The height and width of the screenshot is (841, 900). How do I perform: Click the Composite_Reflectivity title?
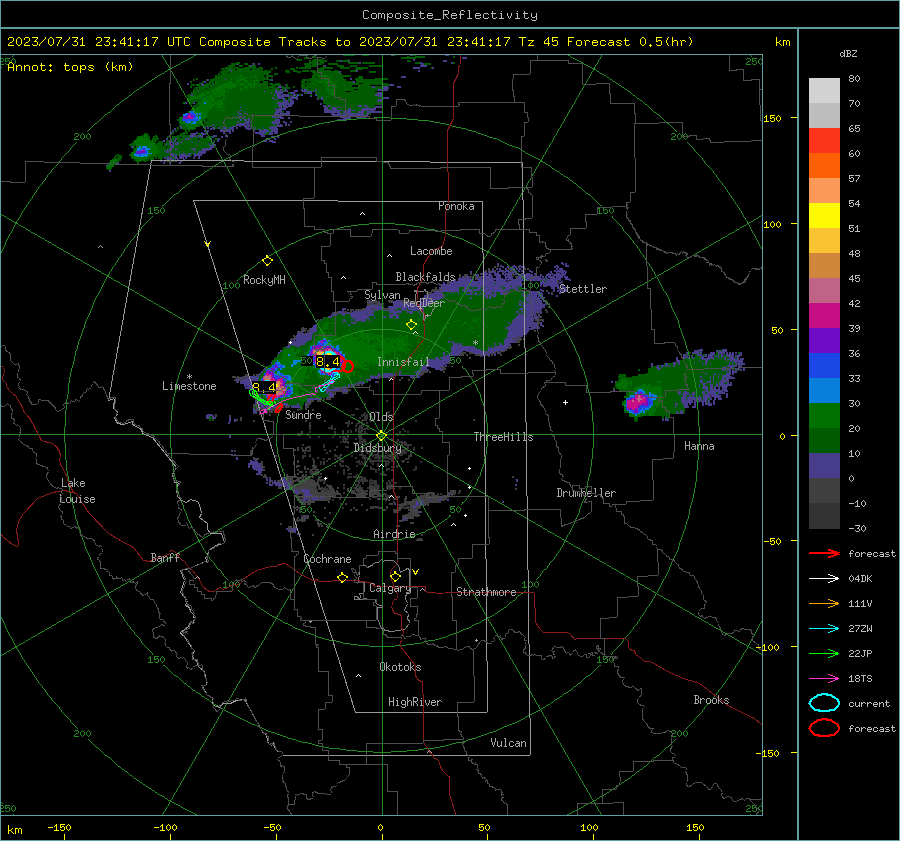click(450, 15)
